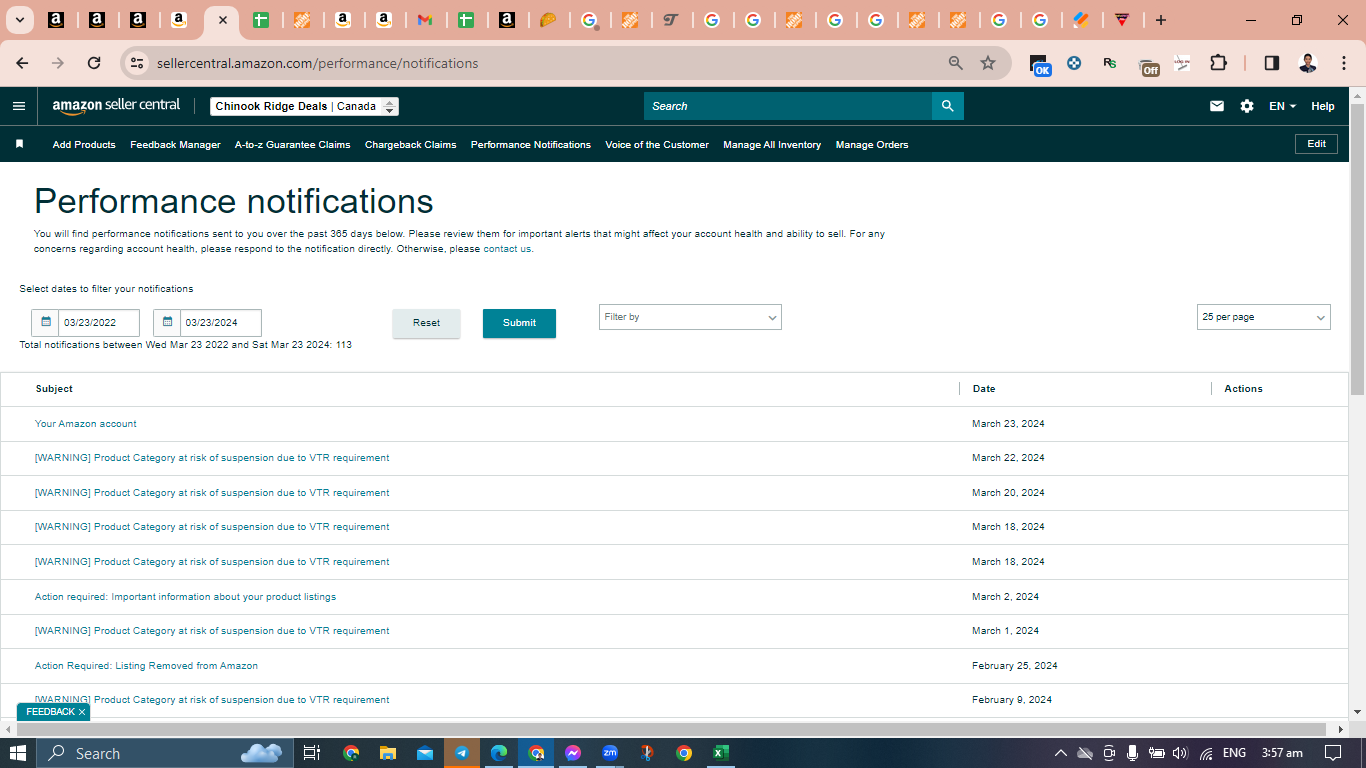Open the Chrome three-dot menu
Image resolution: width=1366 pixels, height=768 pixels.
click(1342, 63)
